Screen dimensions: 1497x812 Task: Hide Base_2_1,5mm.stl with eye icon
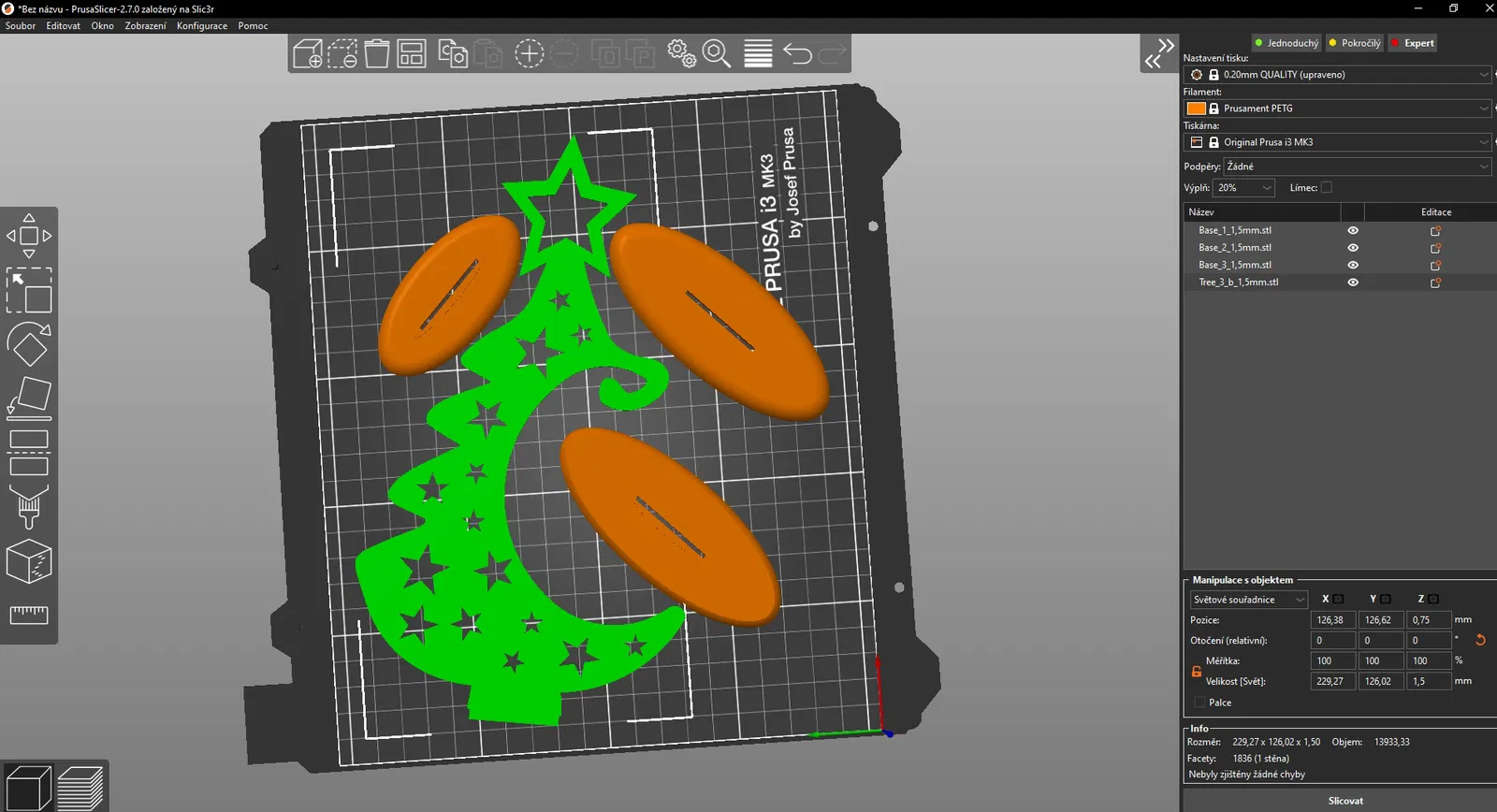click(x=1353, y=248)
